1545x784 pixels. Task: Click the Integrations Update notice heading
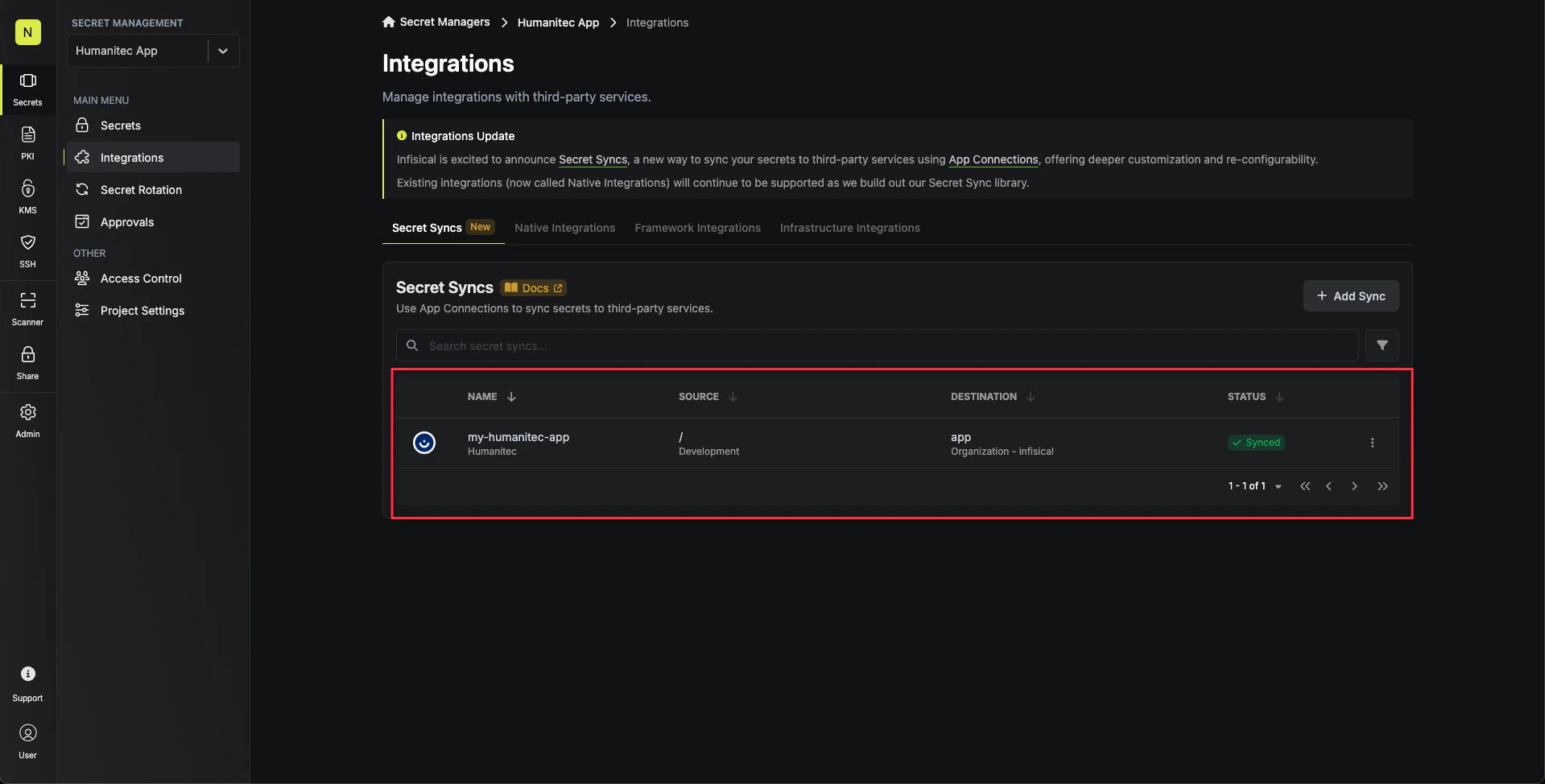click(x=462, y=136)
